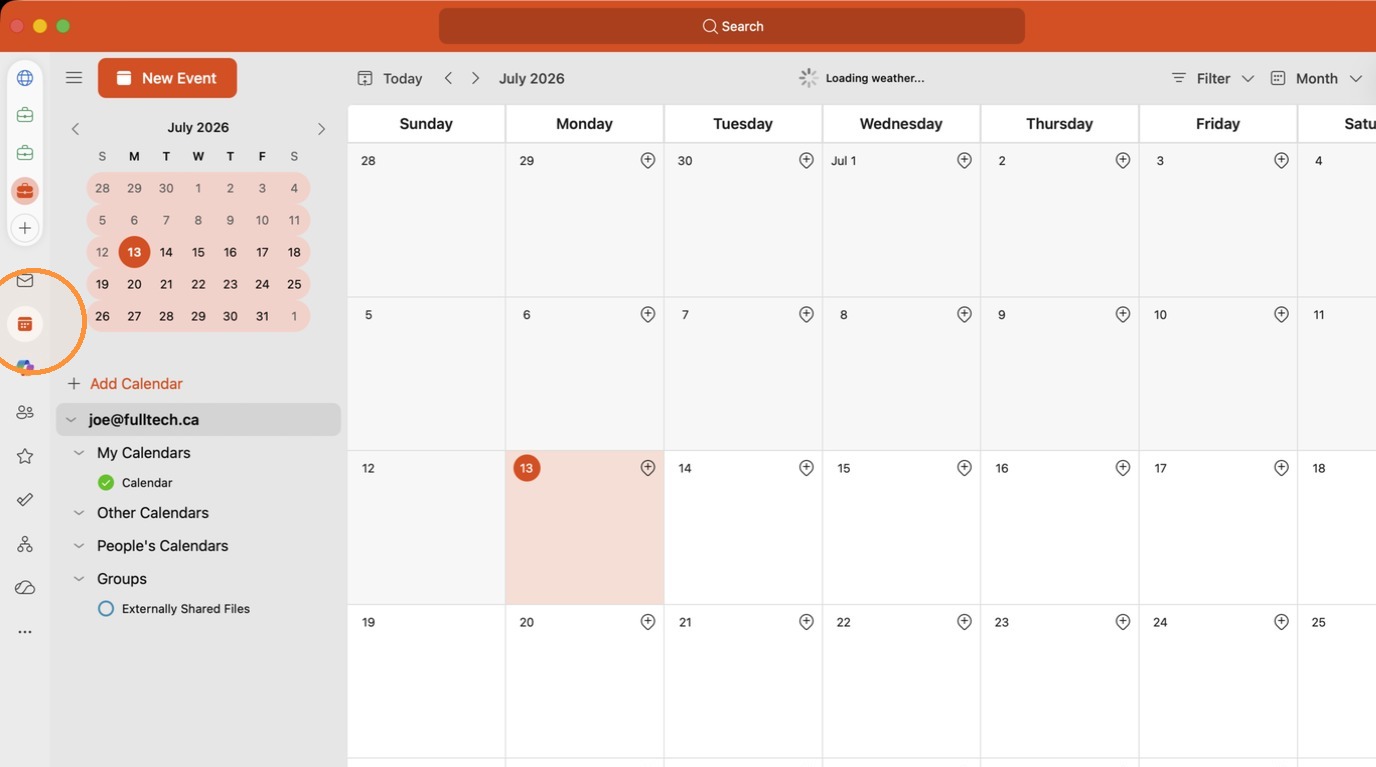1376x767 pixels.
Task: Collapse Other Calendars section
Action: pyautogui.click(x=79, y=513)
